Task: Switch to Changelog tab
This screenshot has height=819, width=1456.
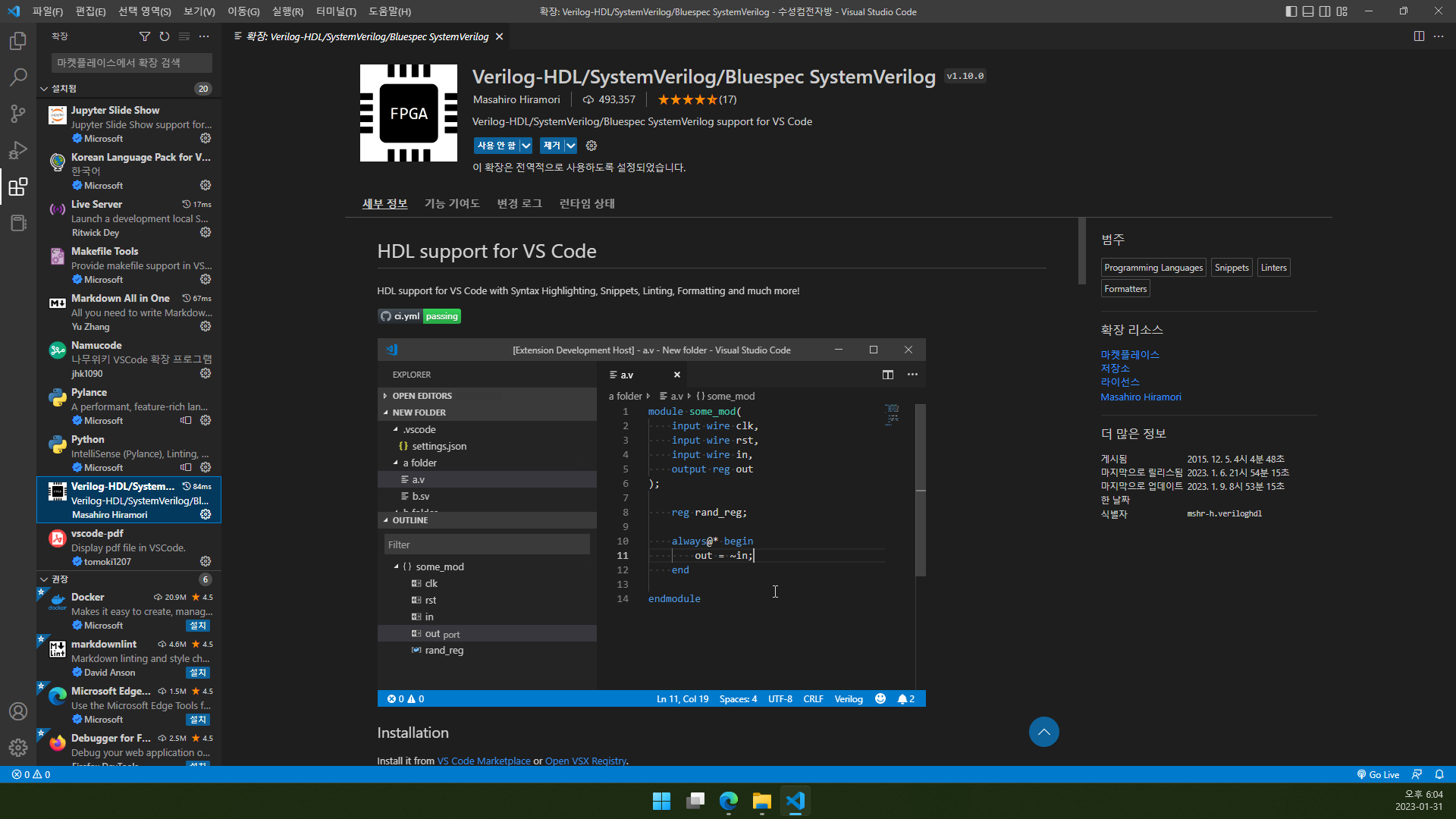Action: pos(519,203)
